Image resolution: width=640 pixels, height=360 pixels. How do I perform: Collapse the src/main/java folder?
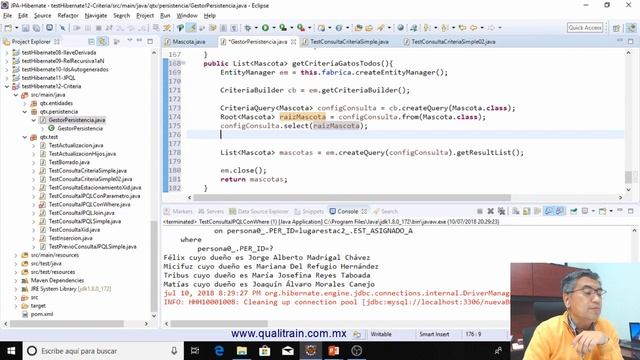tap(16, 95)
